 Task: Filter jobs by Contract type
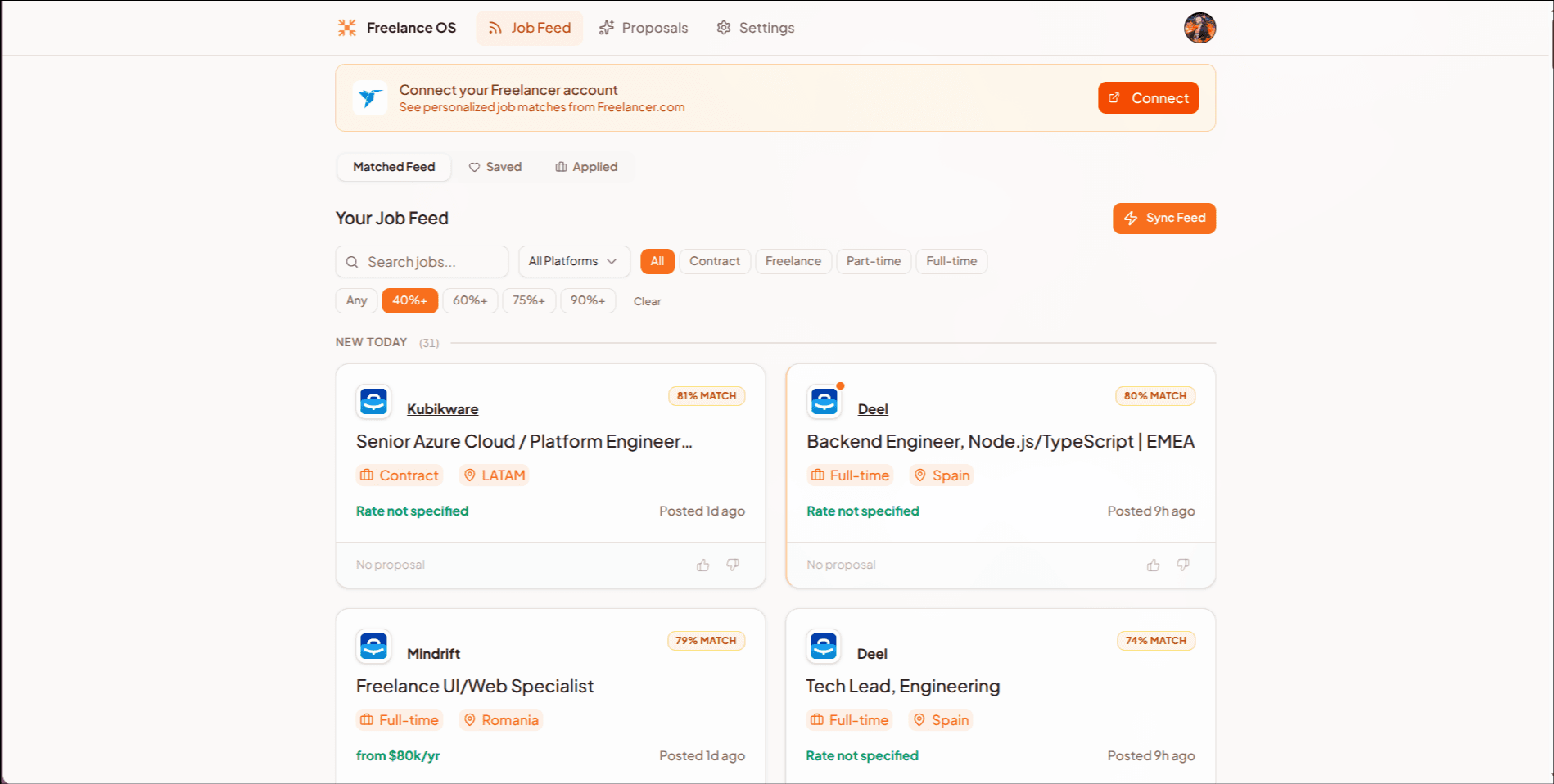point(715,261)
